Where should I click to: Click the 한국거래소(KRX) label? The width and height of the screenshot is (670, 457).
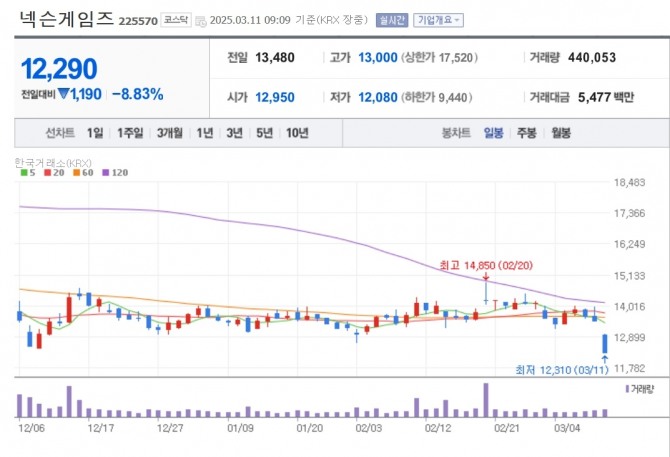point(53,163)
